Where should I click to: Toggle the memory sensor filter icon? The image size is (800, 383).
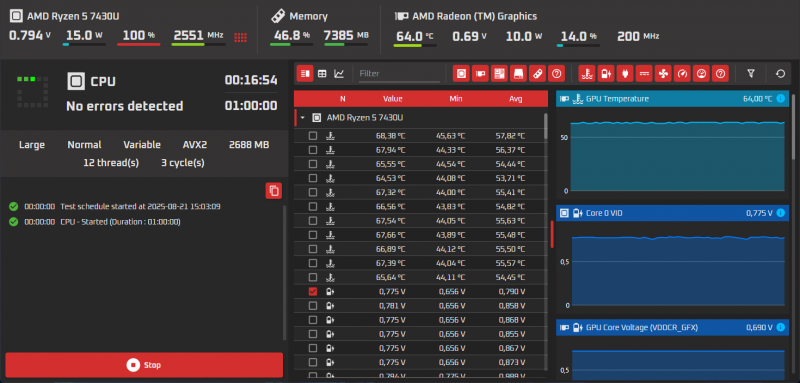pyautogui.click(x=537, y=74)
